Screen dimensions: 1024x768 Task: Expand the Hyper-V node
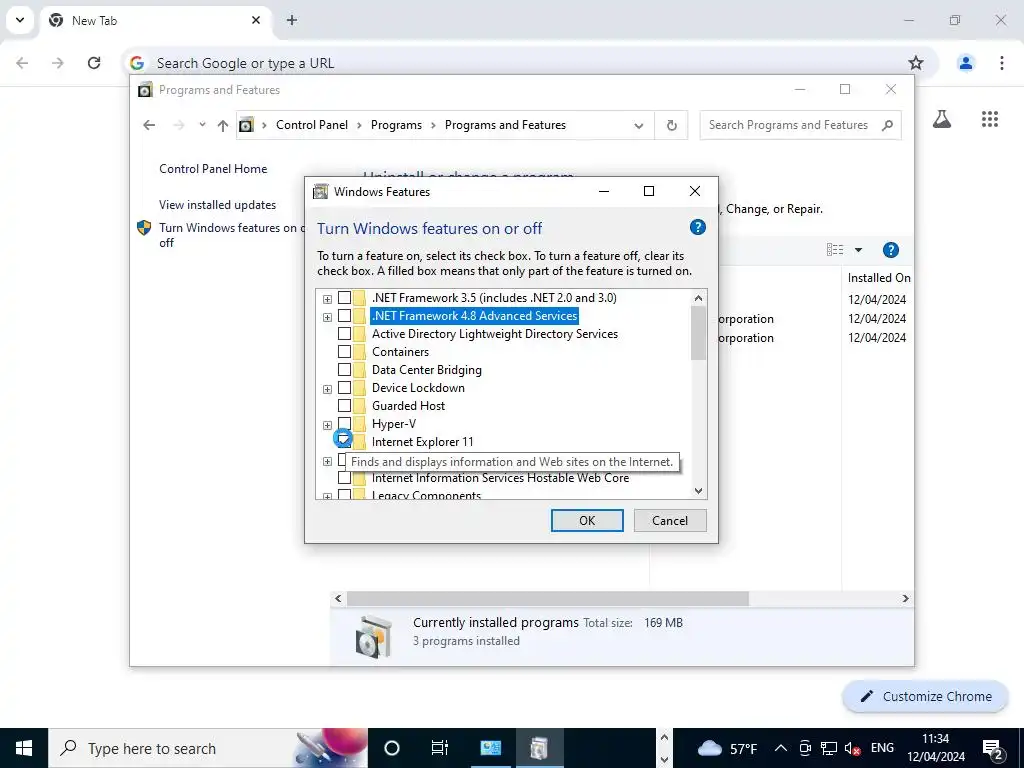click(327, 425)
